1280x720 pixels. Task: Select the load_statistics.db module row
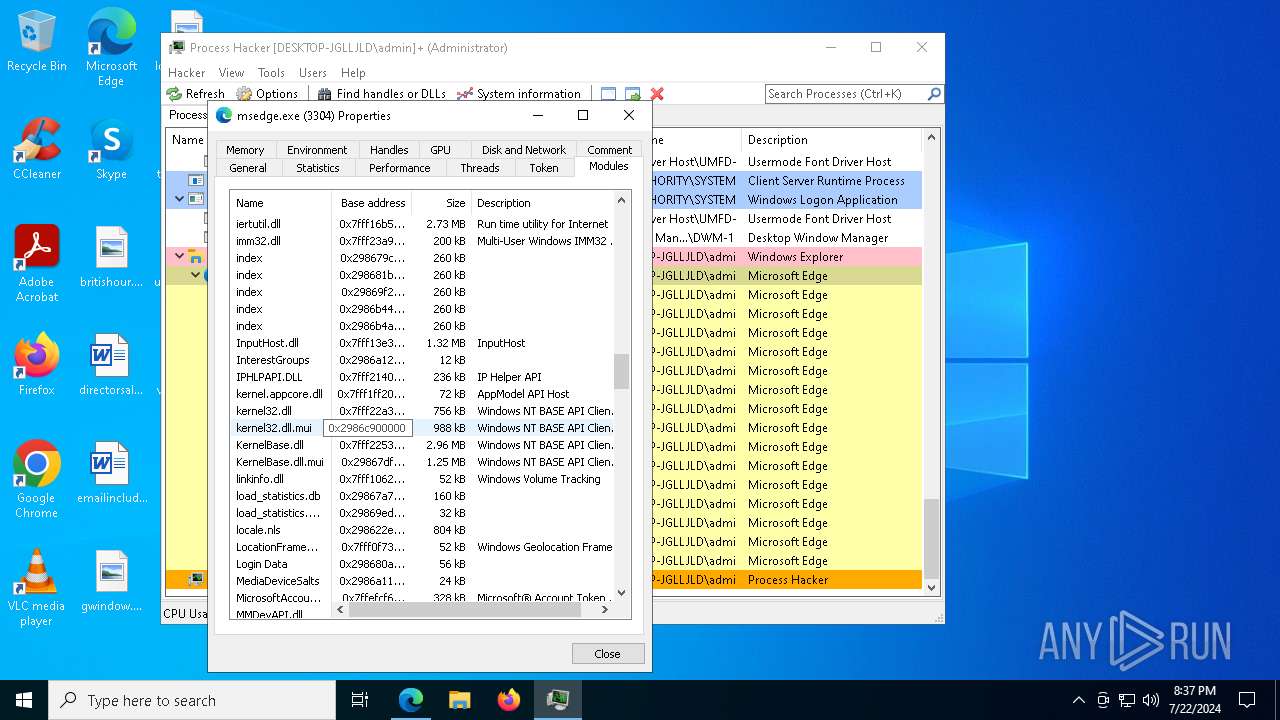422,496
